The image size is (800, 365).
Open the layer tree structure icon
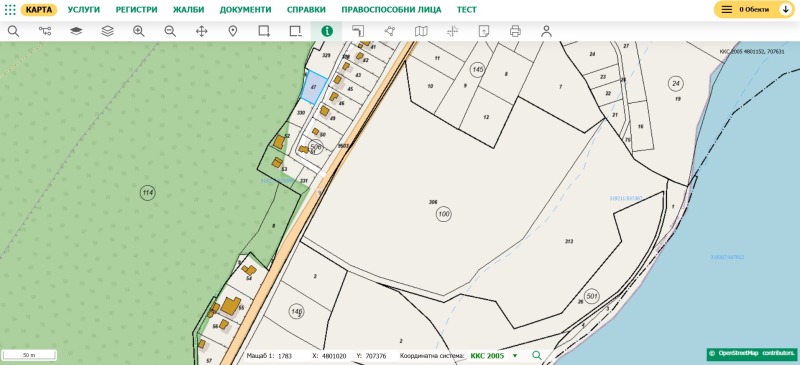click(45, 31)
